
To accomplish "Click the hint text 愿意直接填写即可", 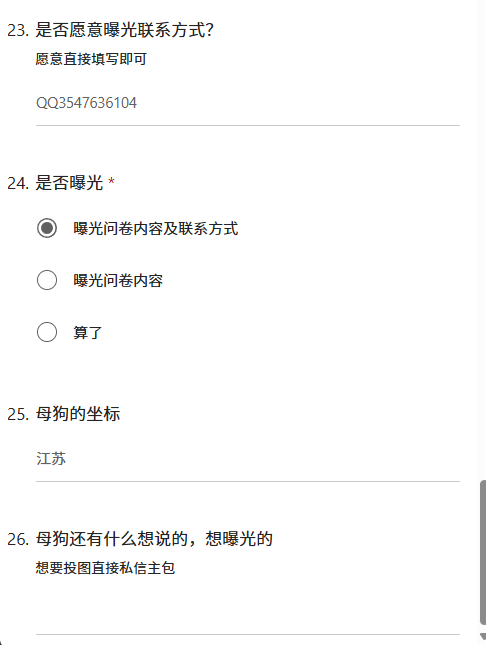I will (x=91, y=59).
